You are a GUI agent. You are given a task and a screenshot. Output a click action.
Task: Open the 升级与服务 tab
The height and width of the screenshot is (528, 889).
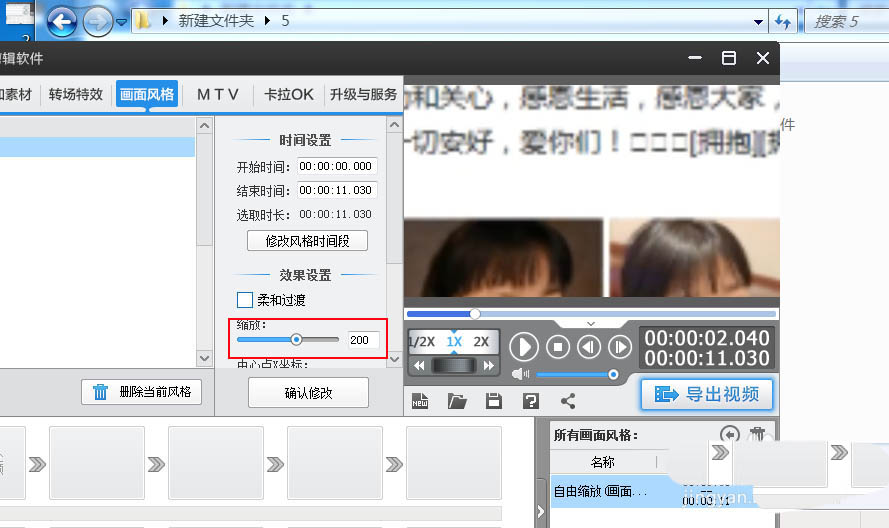click(x=363, y=94)
